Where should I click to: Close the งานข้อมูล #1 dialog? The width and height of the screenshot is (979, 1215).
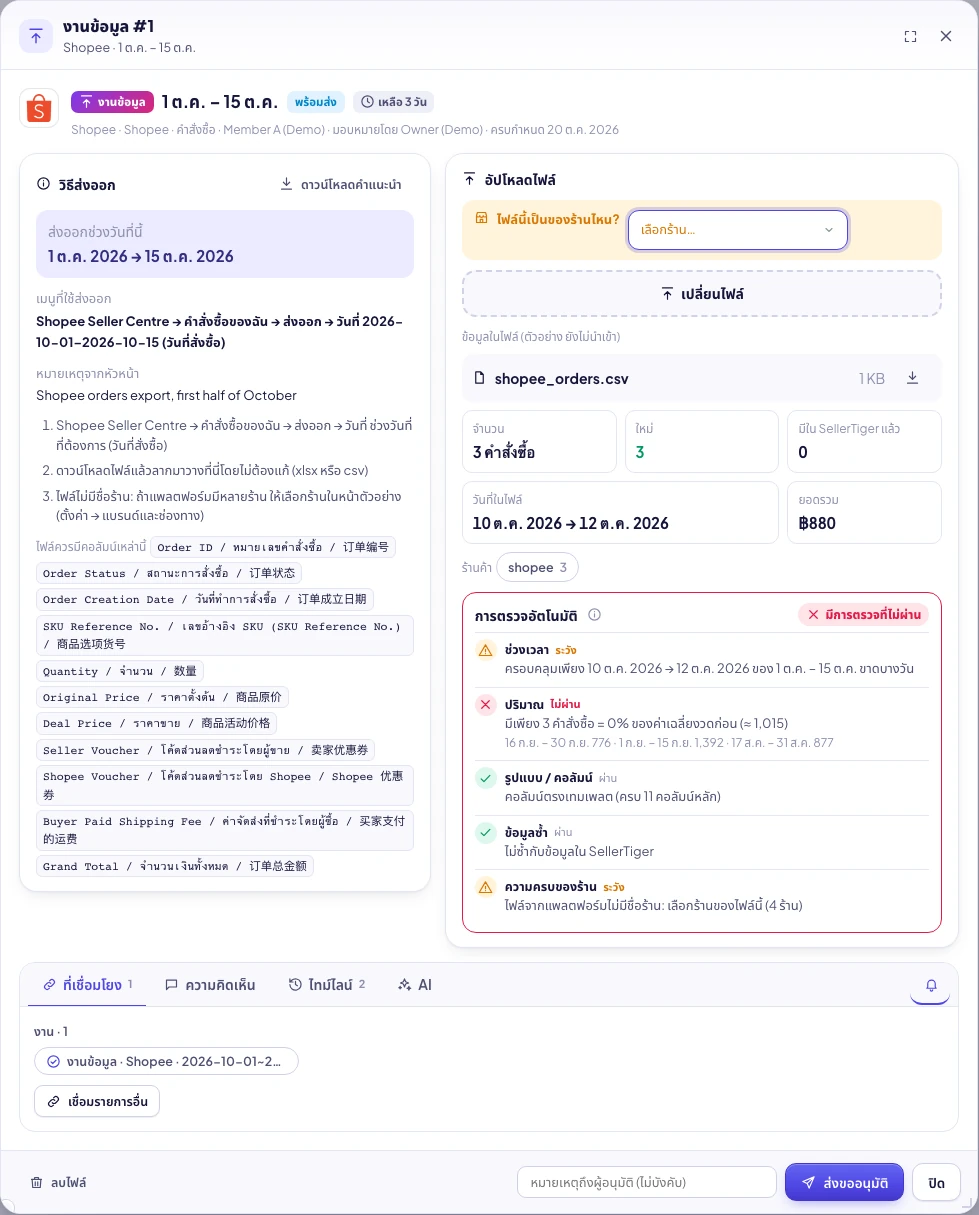coord(946,36)
